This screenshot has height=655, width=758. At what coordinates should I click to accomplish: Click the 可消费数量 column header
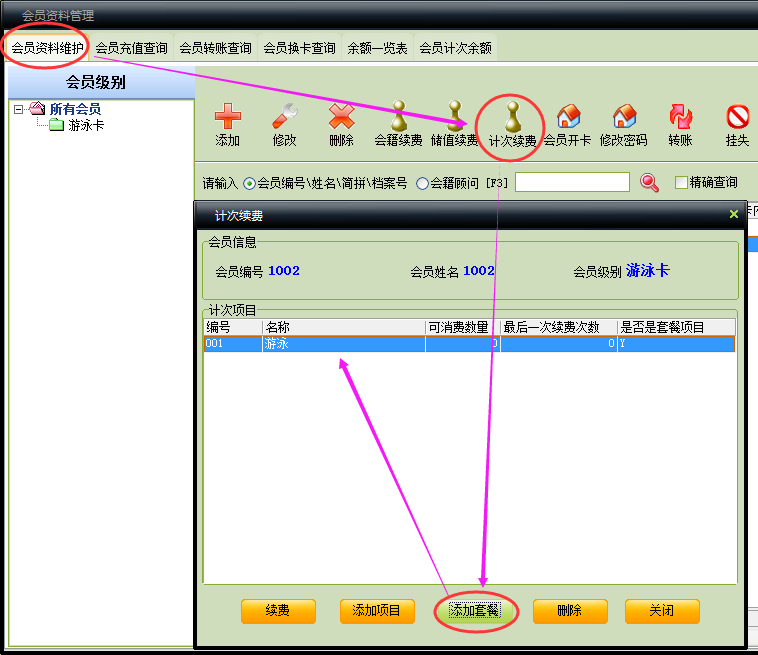click(x=463, y=327)
